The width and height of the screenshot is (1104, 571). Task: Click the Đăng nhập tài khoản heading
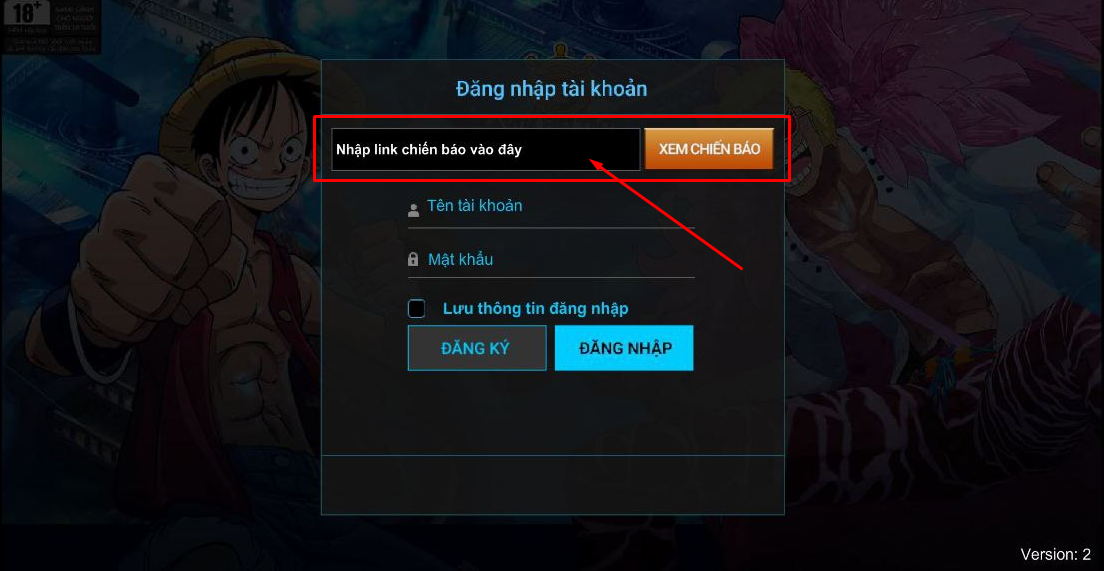click(x=551, y=89)
